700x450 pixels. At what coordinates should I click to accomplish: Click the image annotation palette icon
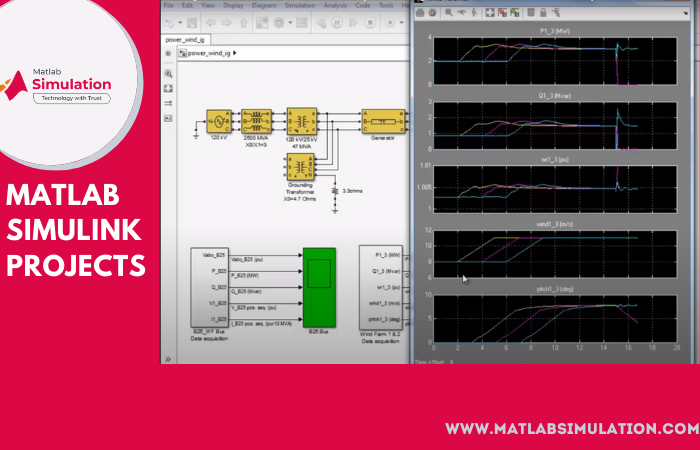coord(168,118)
